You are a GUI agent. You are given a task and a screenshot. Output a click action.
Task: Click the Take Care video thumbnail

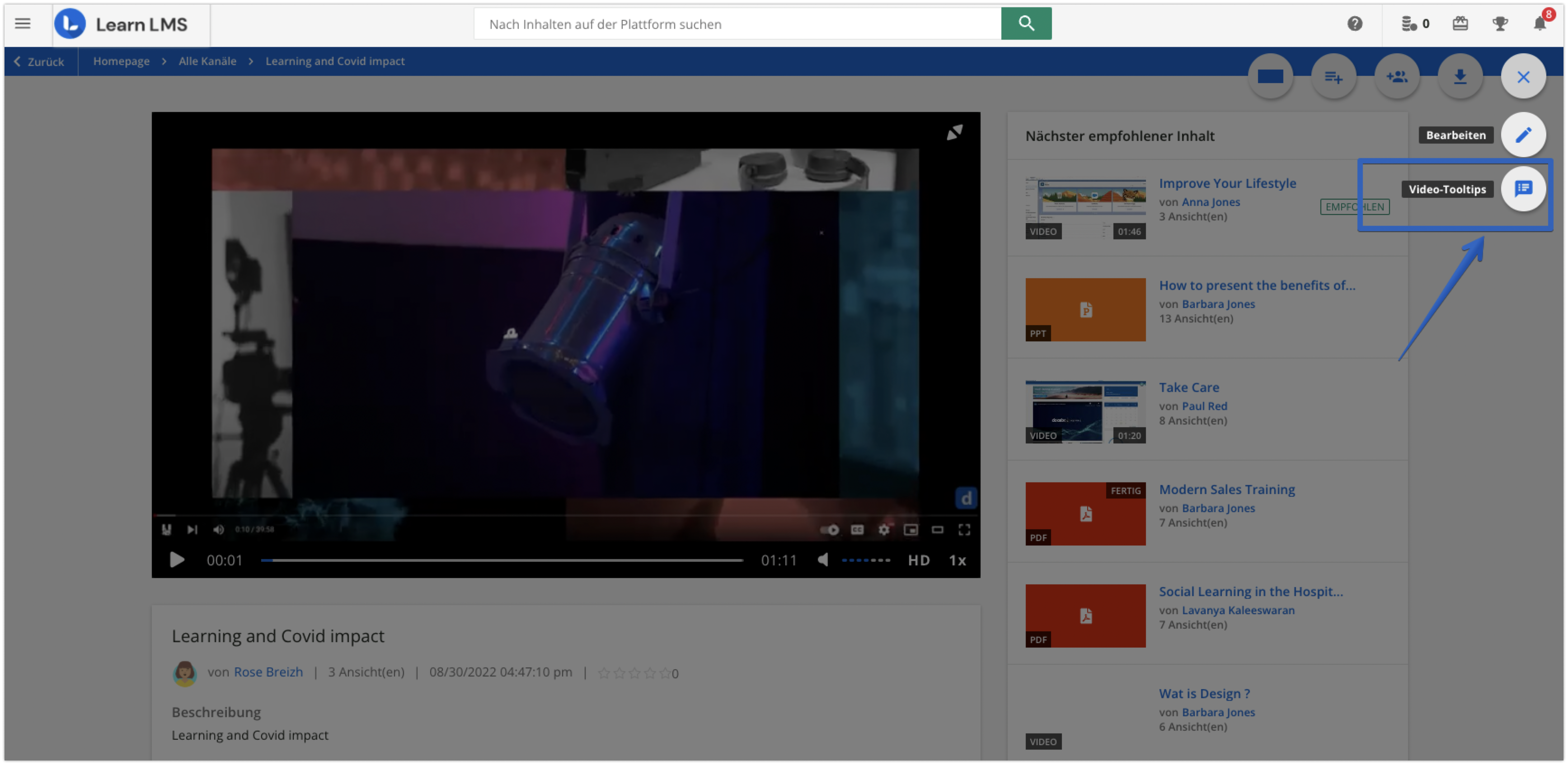(x=1085, y=412)
